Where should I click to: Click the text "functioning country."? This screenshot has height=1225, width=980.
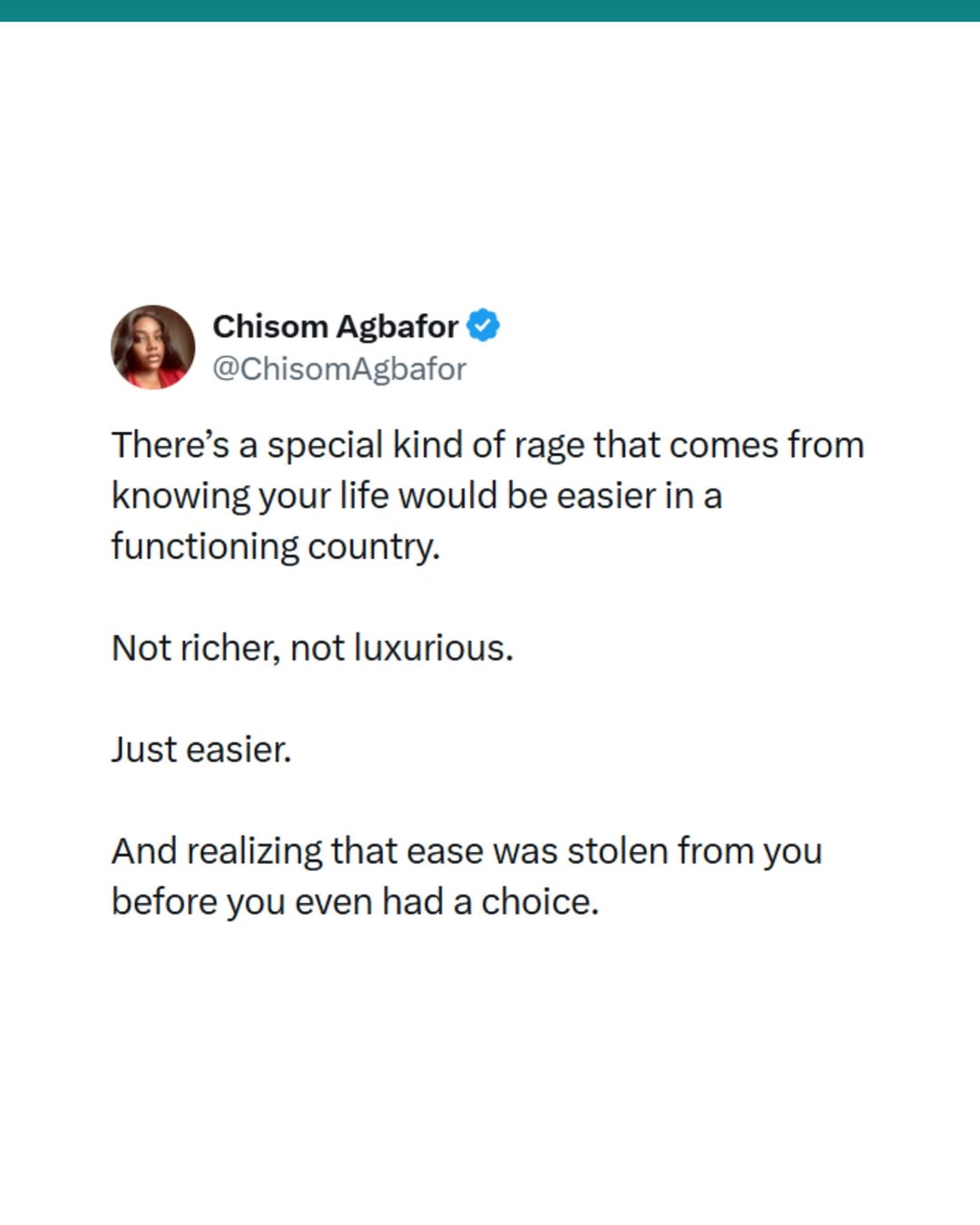[275, 547]
